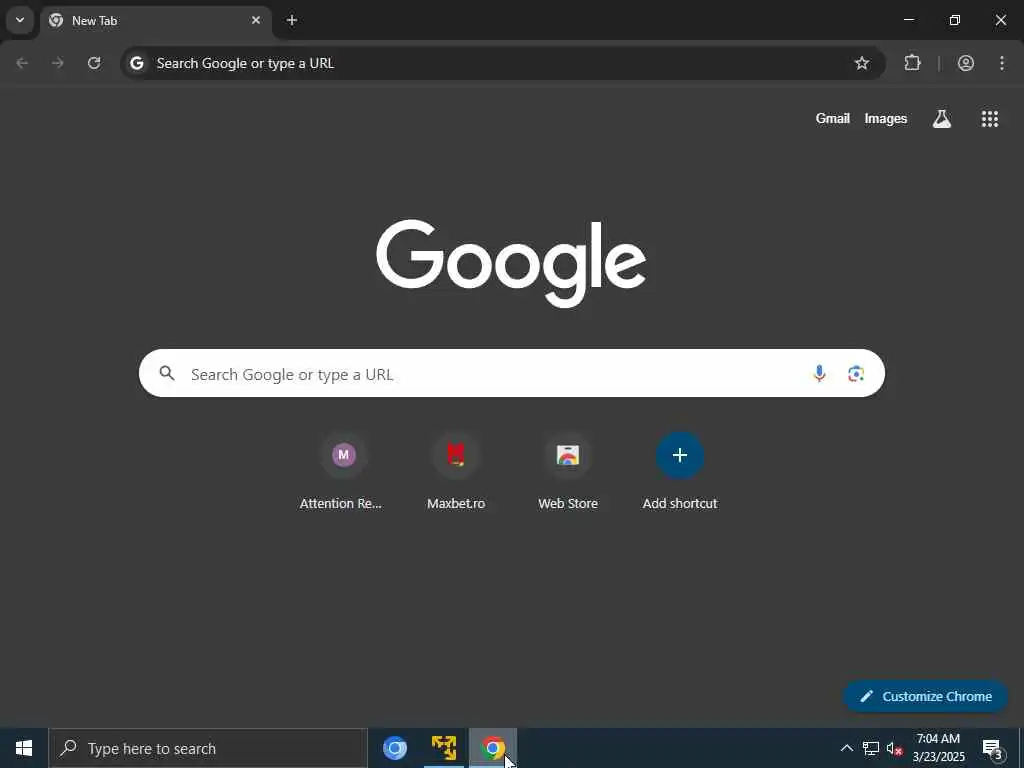Open the Web Store shortcut
The width and height of the screenshot is (1024, 768).
pos(568,472)
